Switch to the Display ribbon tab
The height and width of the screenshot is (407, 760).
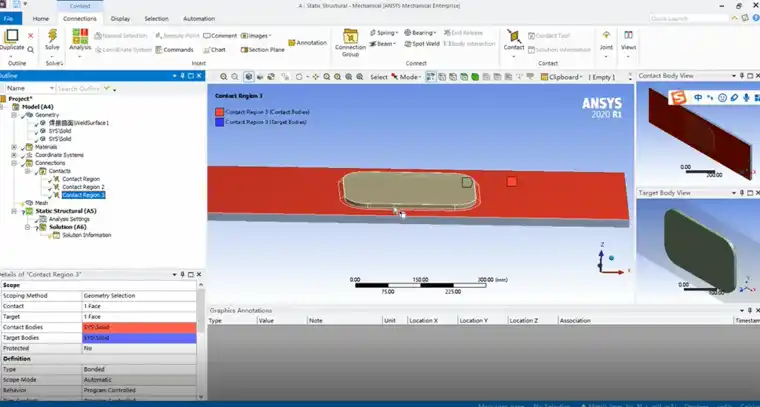(x=120, y=19)
